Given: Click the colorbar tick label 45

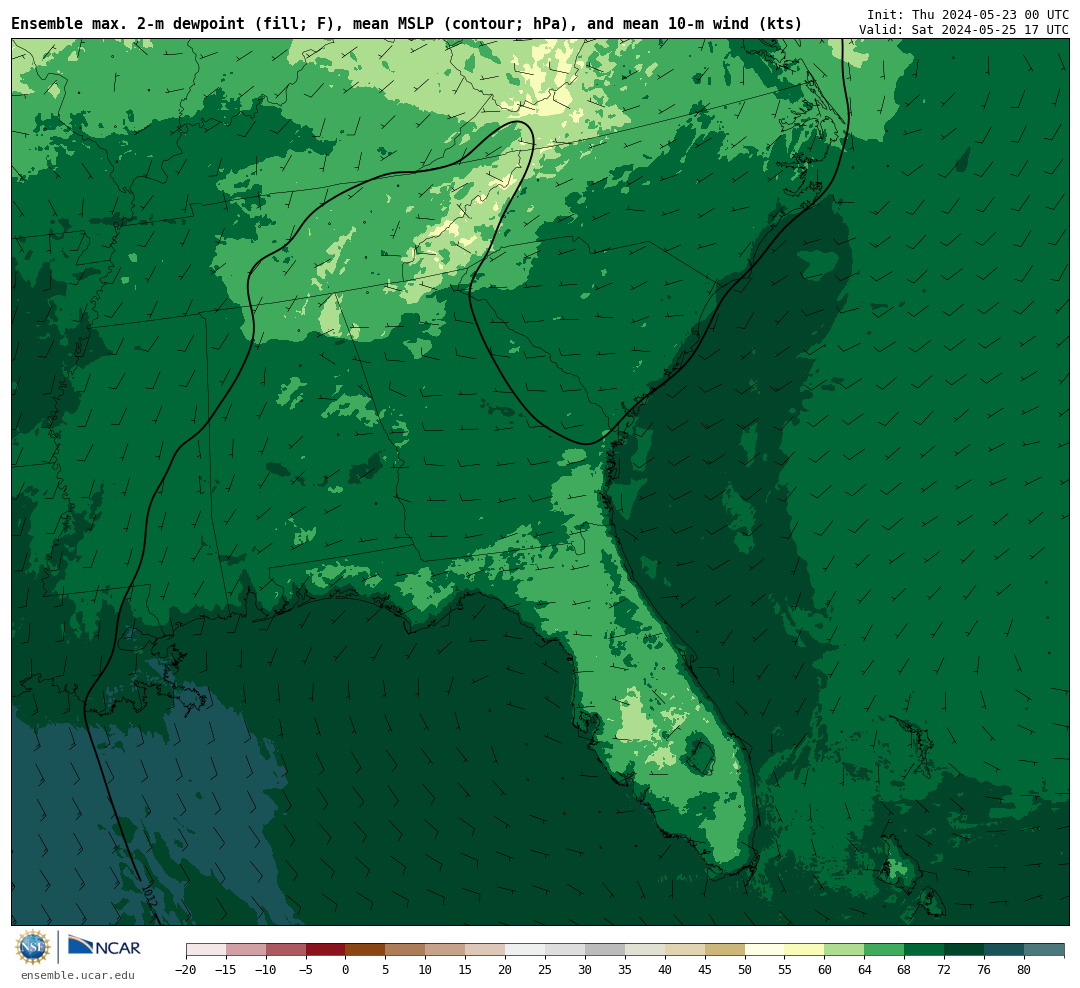Looking at the screenshot, I should [x=705, y=969].
